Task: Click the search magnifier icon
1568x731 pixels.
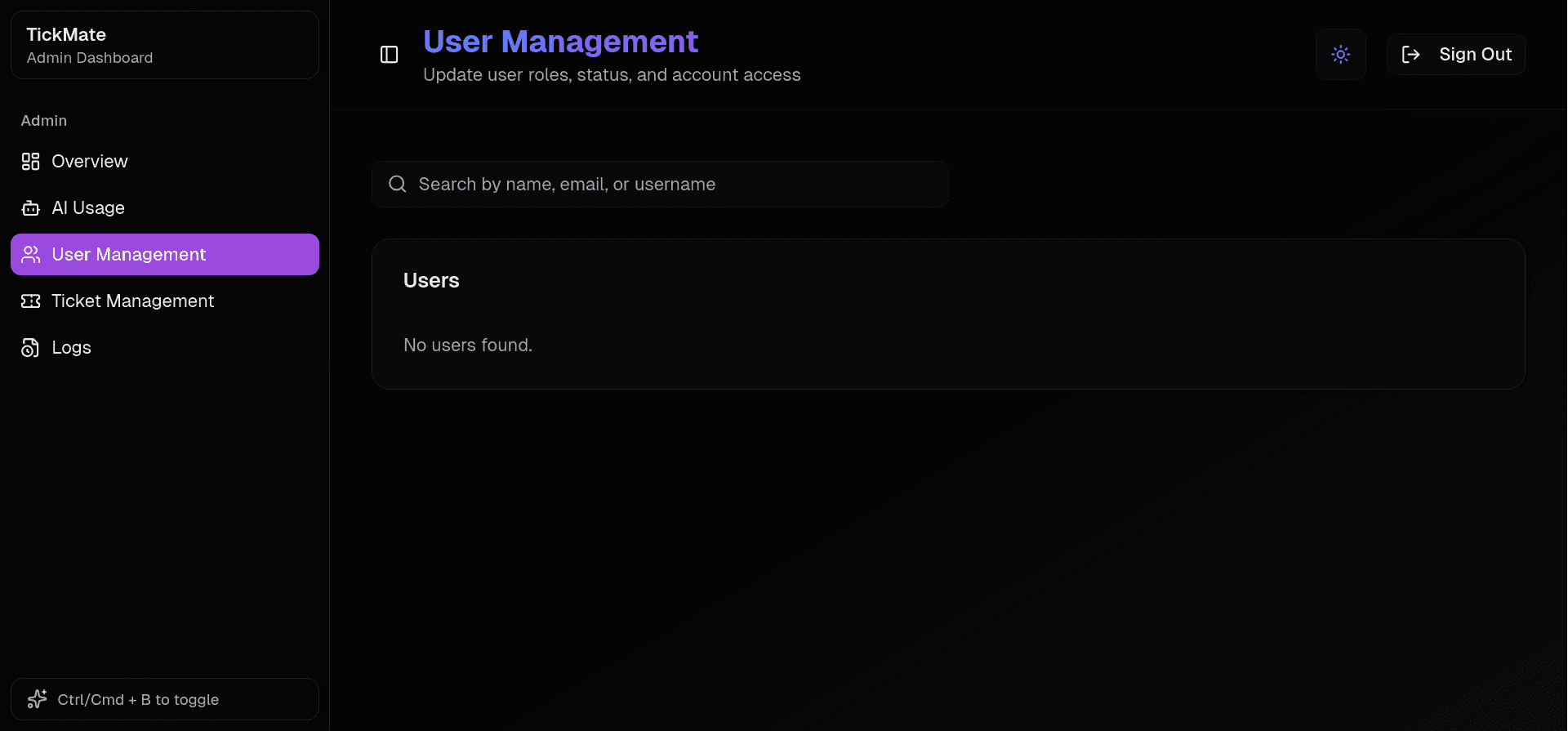Action: click(x=398, y=185)
